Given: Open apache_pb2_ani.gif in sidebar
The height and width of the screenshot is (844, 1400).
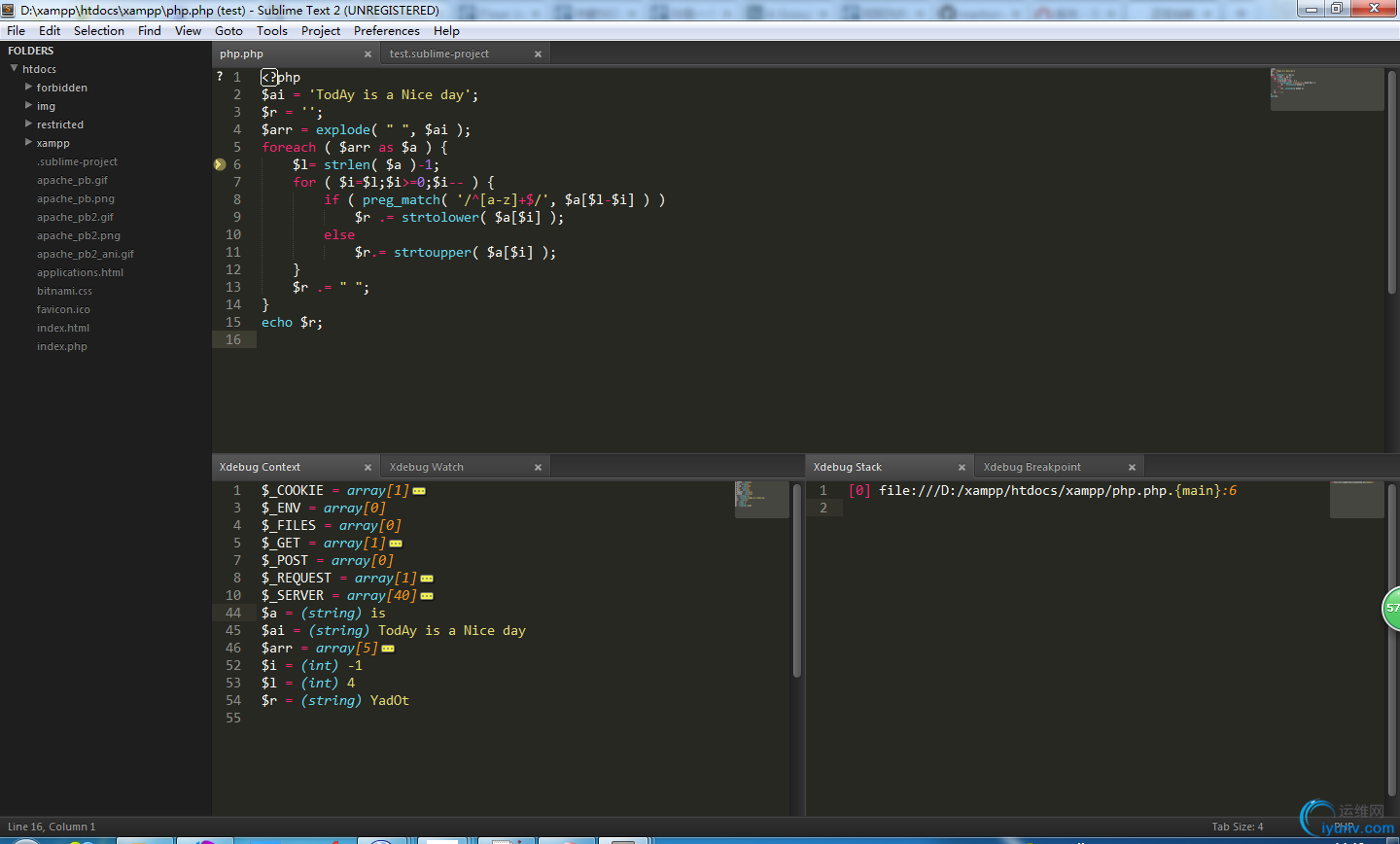Looking at the screenshot, I should [86, 254].
